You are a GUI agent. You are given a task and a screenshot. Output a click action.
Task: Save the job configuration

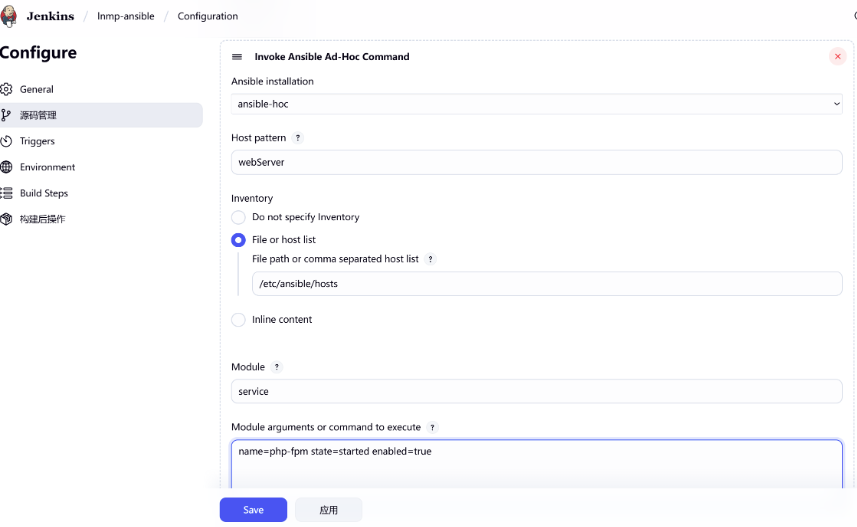[x=253, y=510]
